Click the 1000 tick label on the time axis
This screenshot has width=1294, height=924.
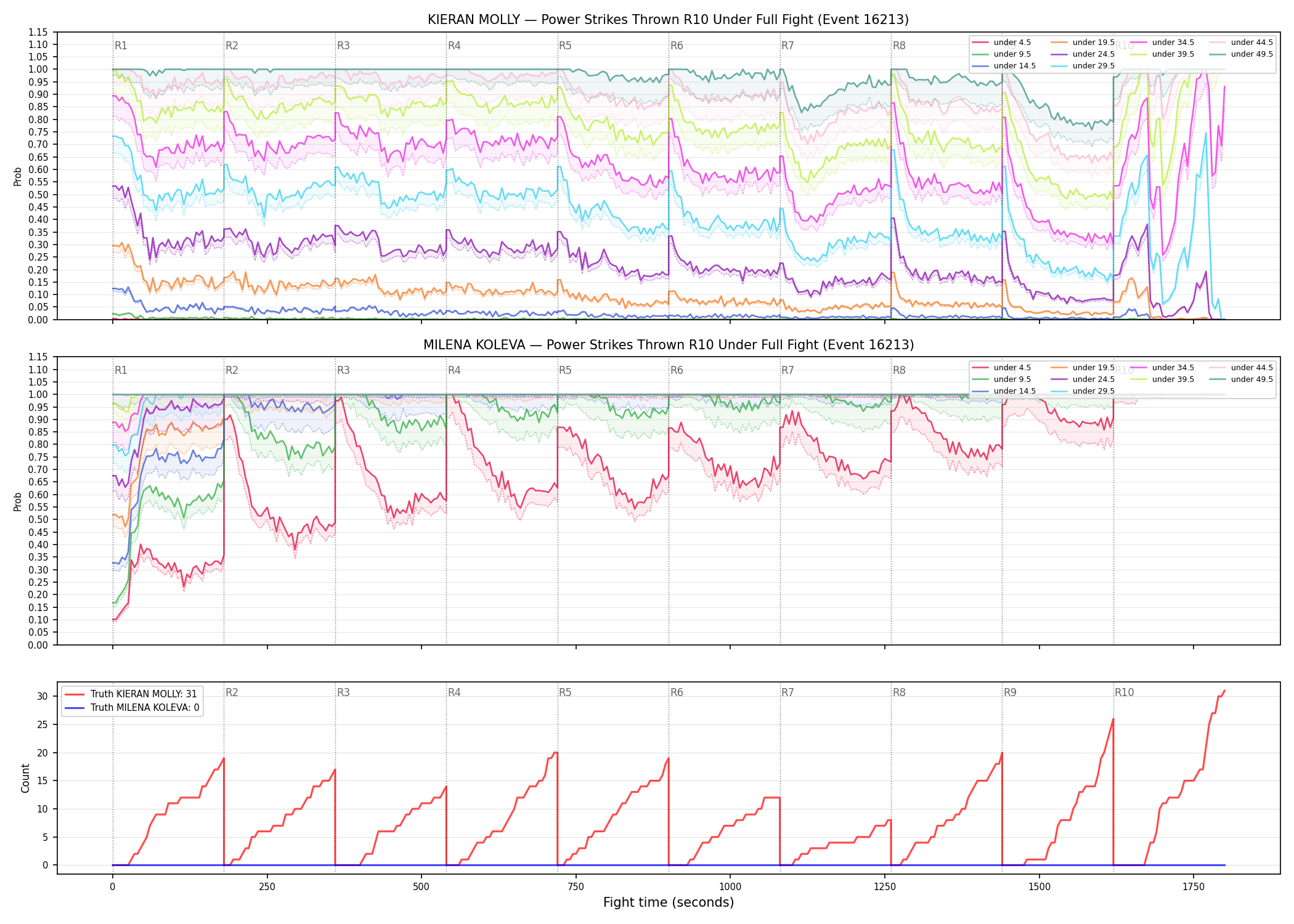pyautogui.click(x=730, y=887)
